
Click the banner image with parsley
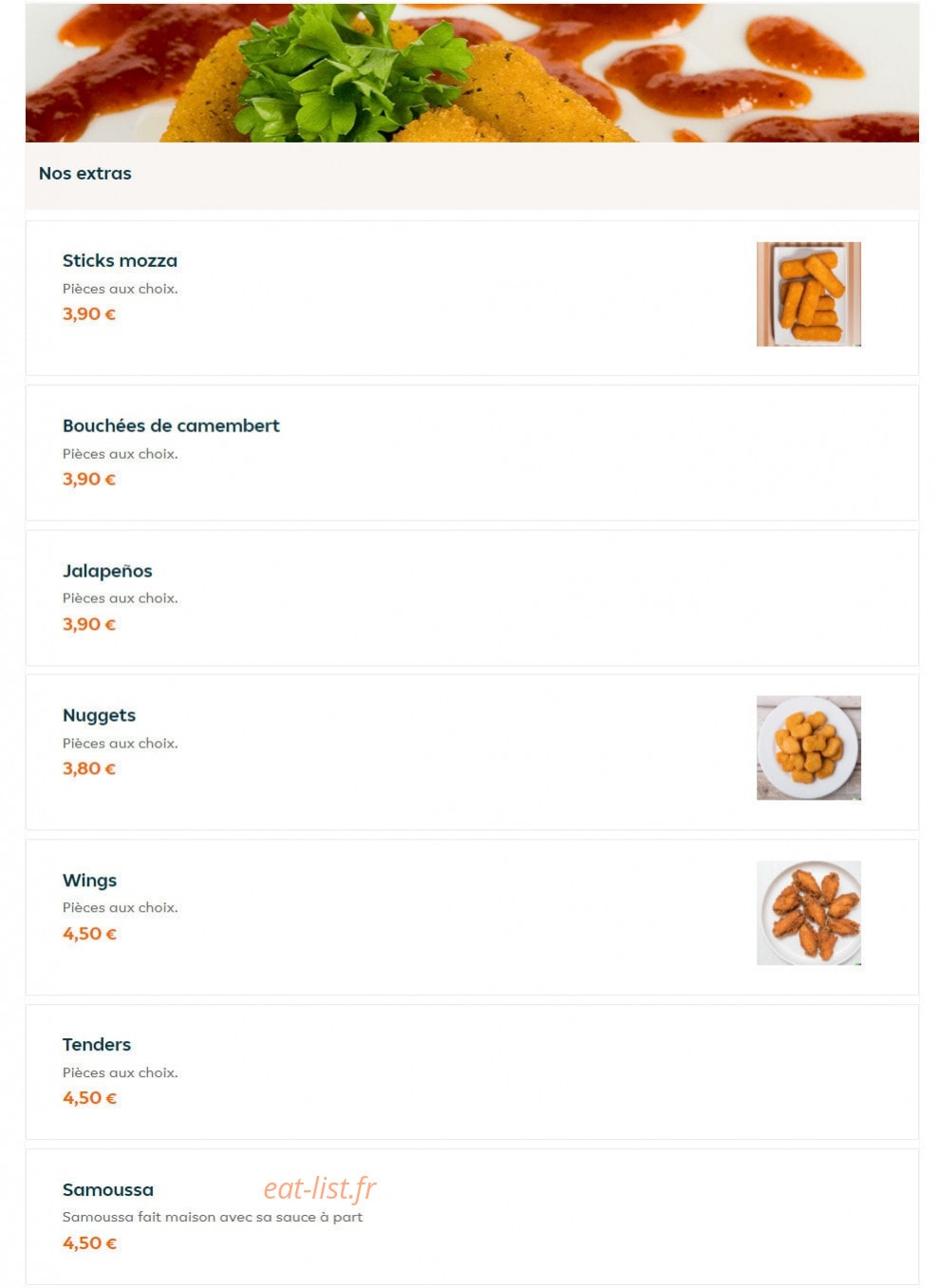pos(472,73)
